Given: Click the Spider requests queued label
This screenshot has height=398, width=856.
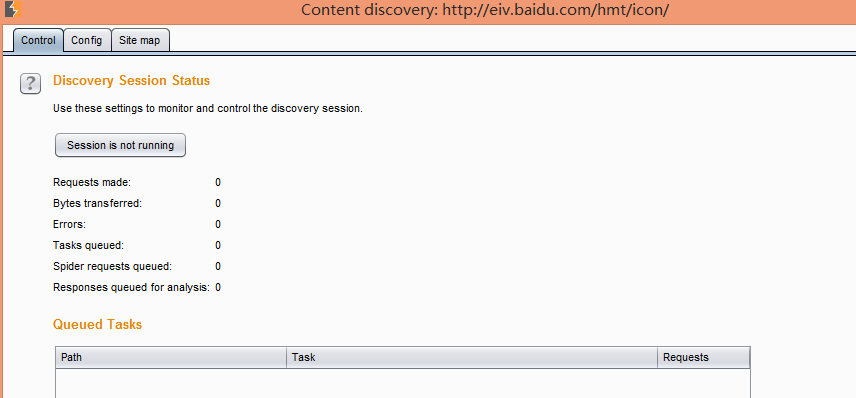Looking at the screenshot, I should 112,266.
